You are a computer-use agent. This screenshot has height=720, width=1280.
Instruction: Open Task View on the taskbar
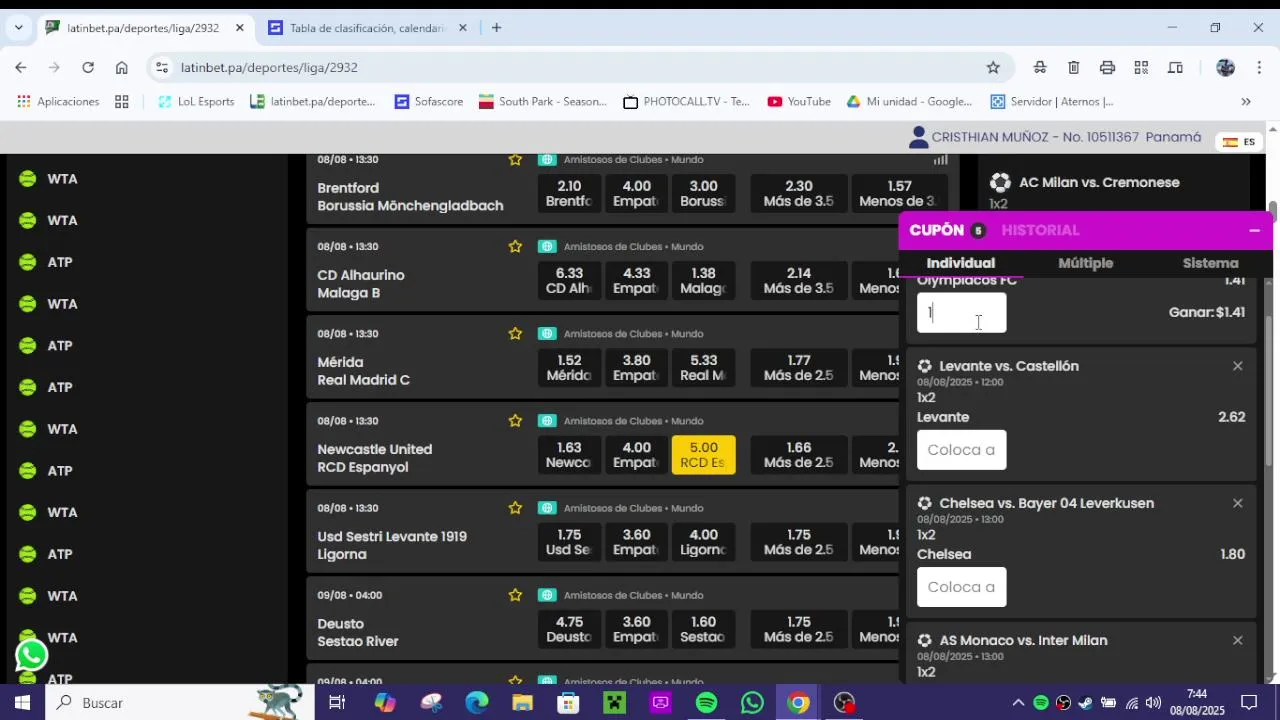click(337, 703)
